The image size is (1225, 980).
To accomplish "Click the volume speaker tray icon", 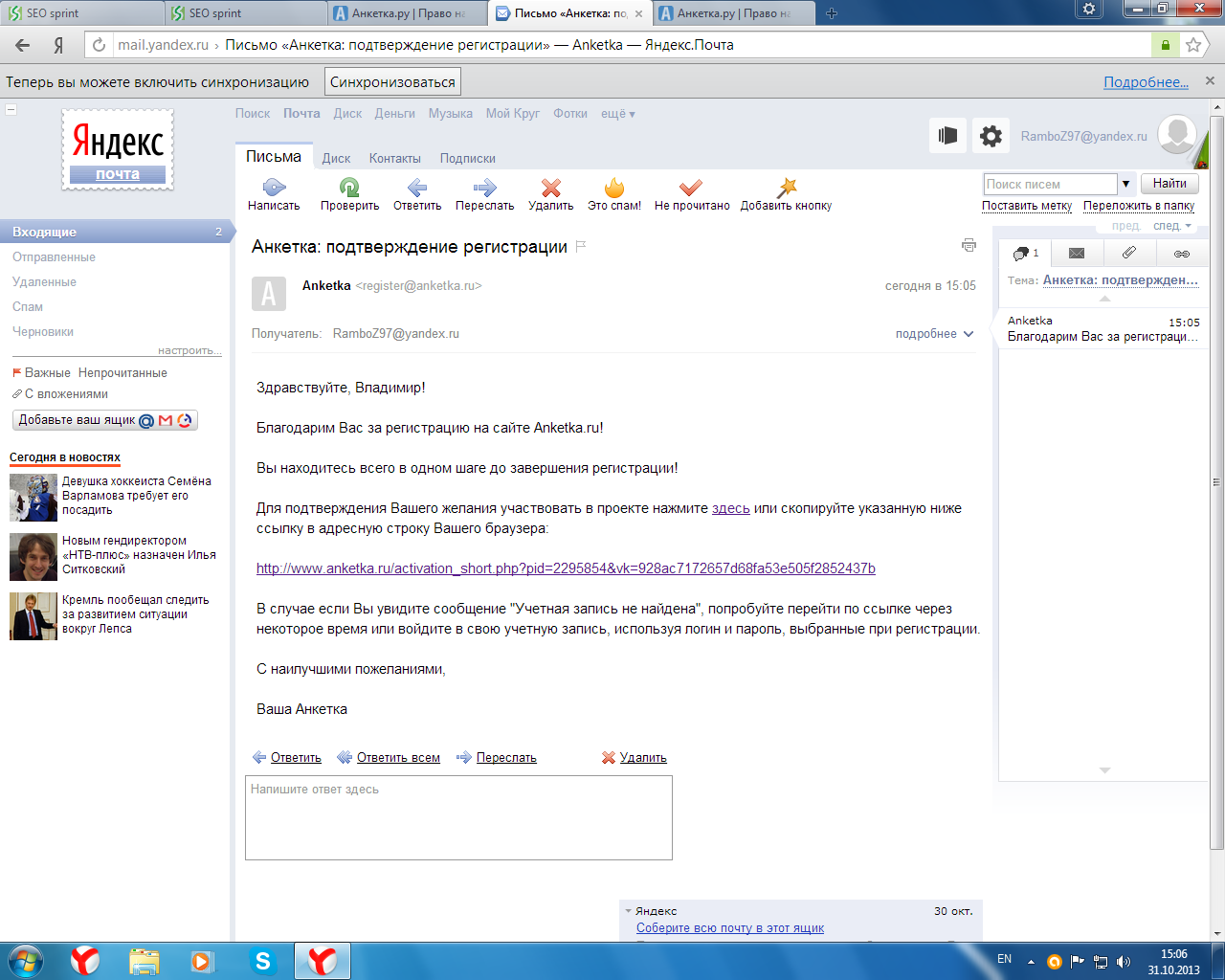I will (x=1124, y=962).
